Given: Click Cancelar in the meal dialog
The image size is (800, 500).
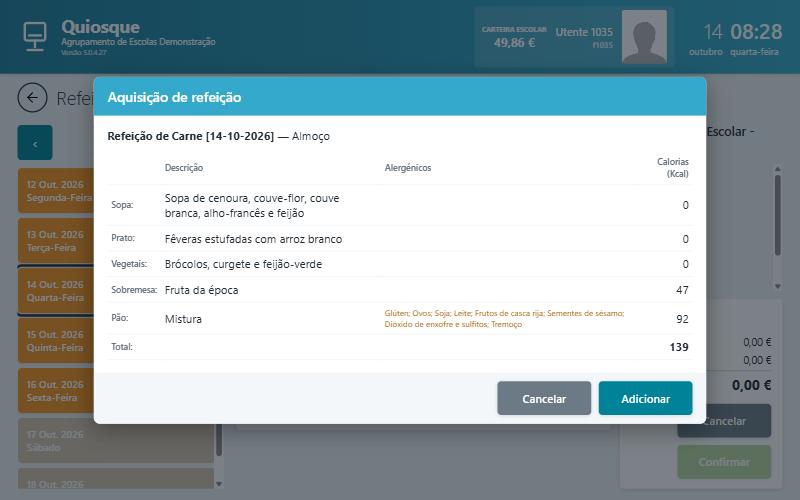Looking at the screenshot, I should coord(544,398).
